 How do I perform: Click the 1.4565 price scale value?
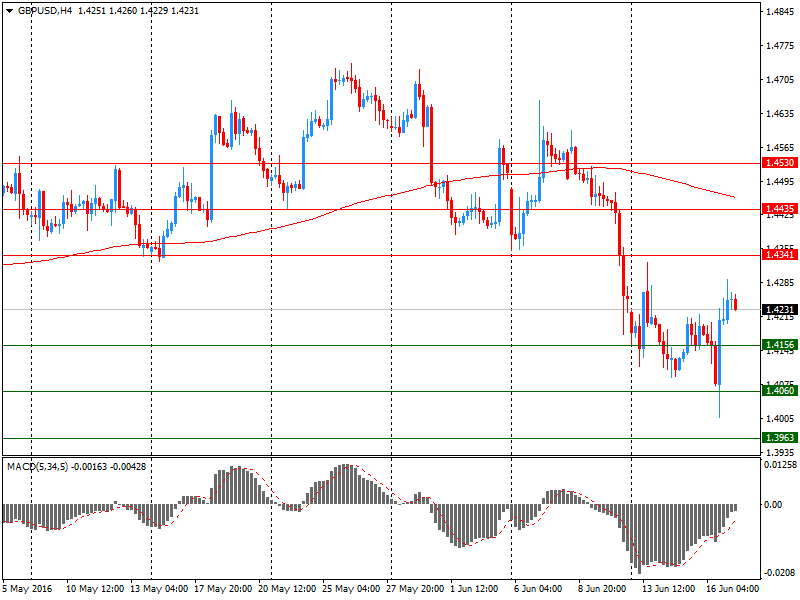(780, 147)
